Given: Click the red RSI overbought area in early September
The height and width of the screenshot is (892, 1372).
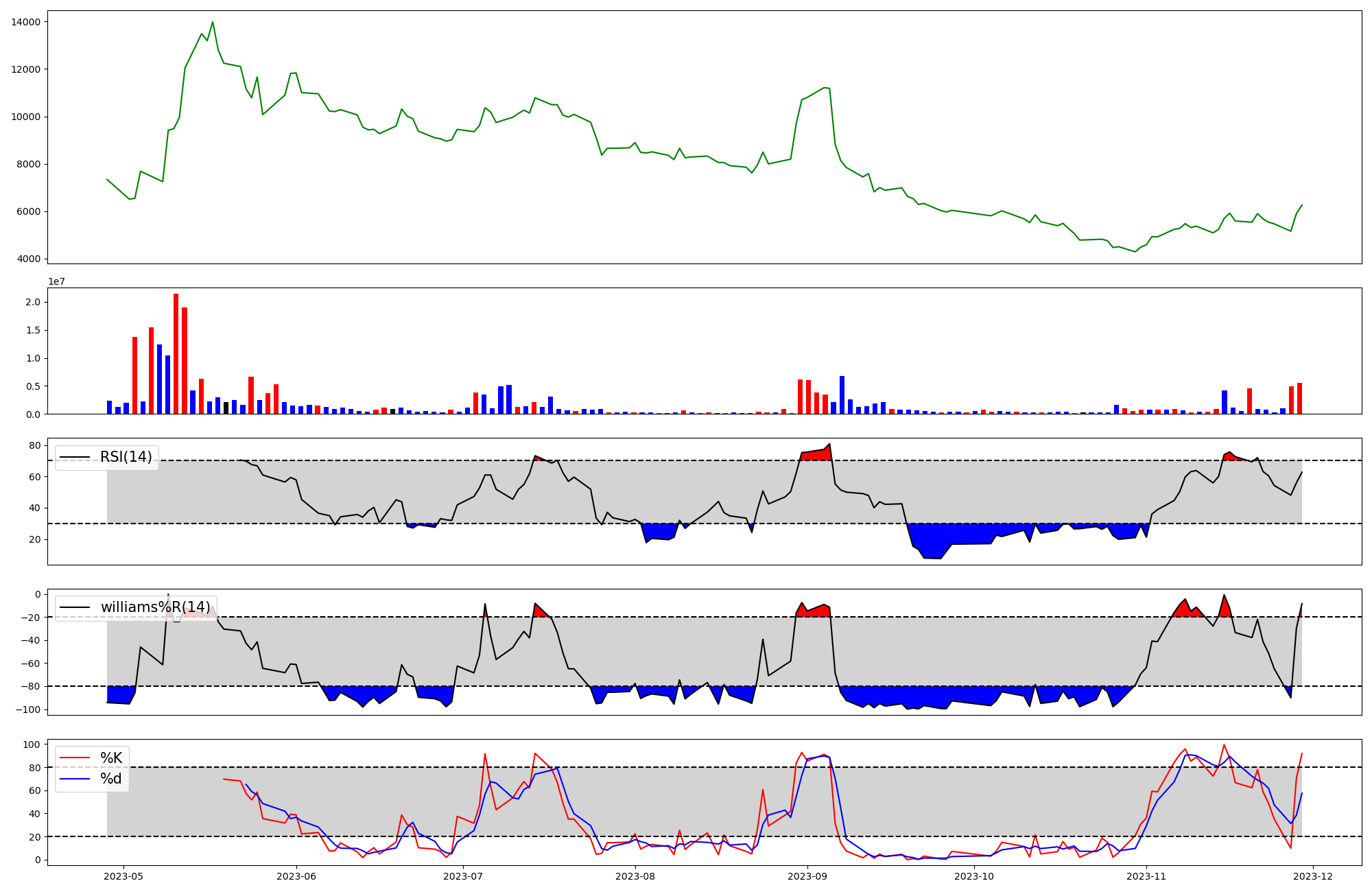Looking at the screenshot, I should coord(816,455).
